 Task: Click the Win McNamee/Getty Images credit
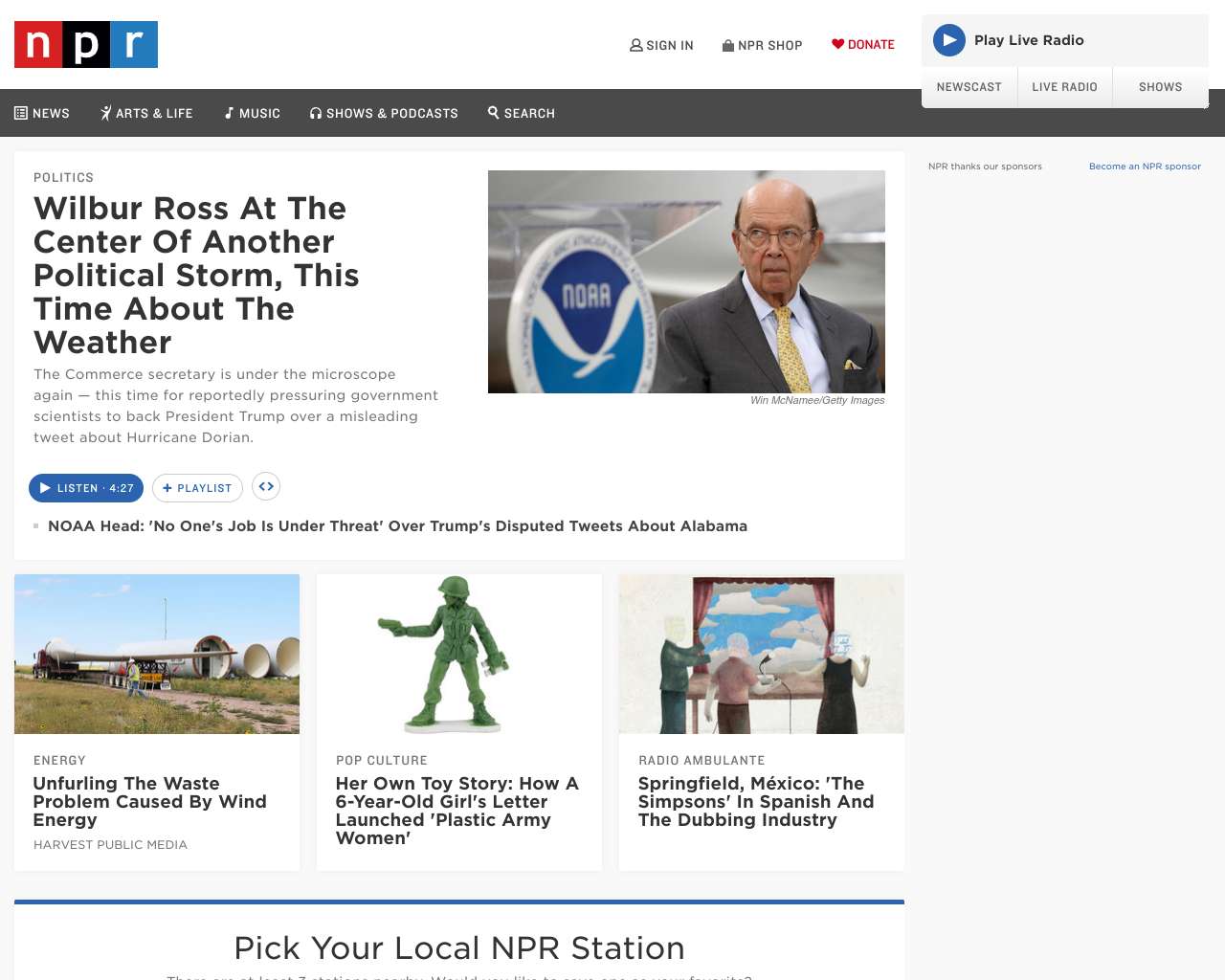(817, 400)
